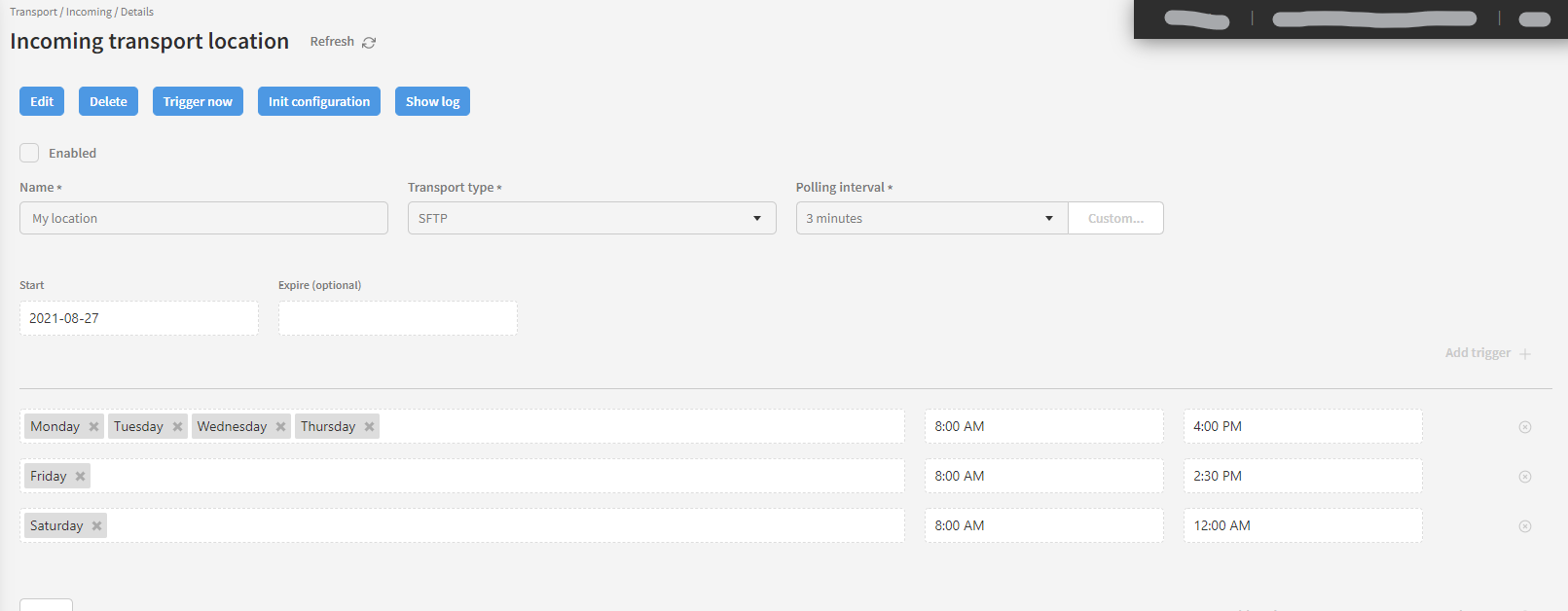
Task: Remove the Wednesday day tag
Action: coord(281,427)
